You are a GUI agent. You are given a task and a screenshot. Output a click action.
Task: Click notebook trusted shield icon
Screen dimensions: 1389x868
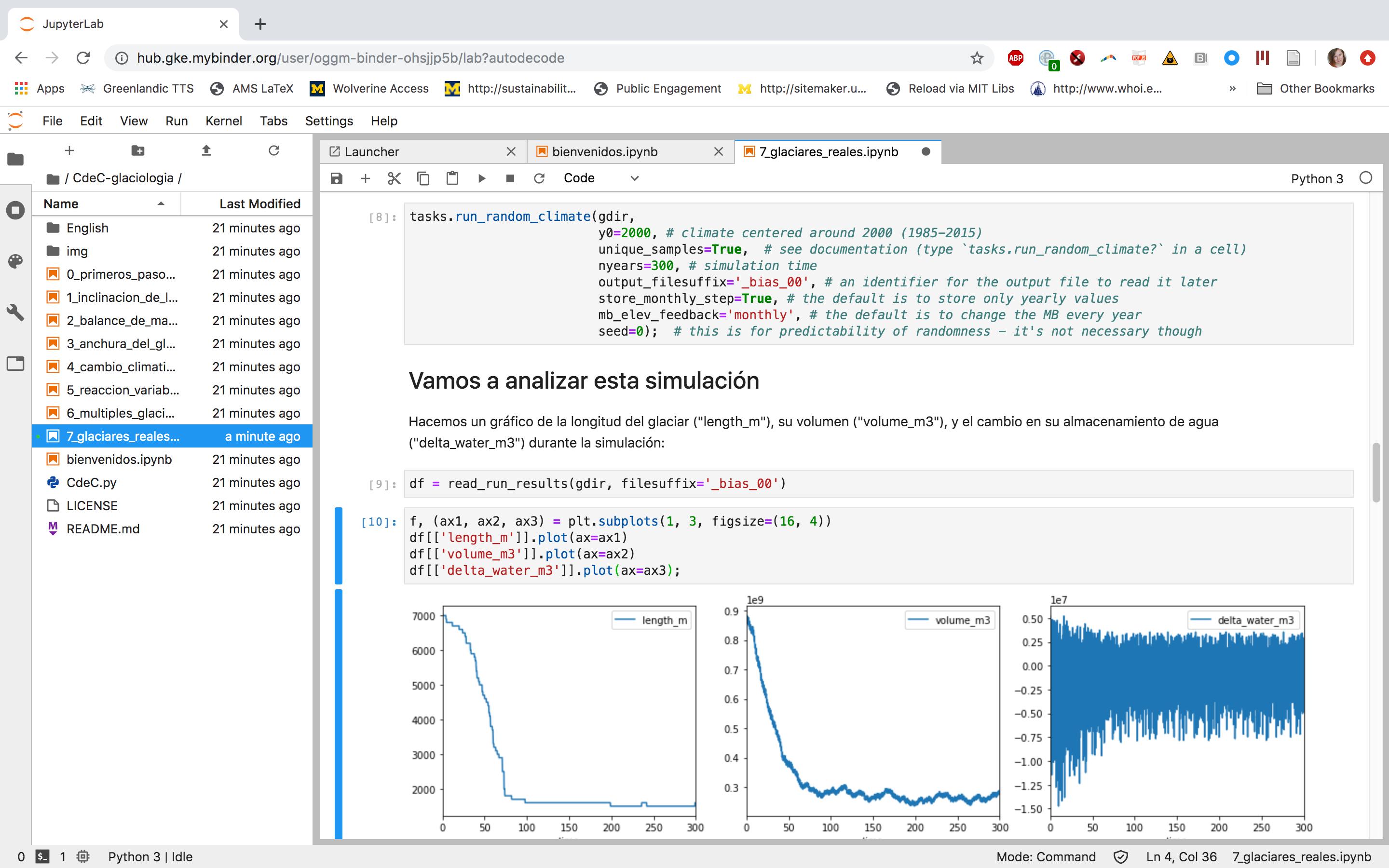pos(1120,857)
